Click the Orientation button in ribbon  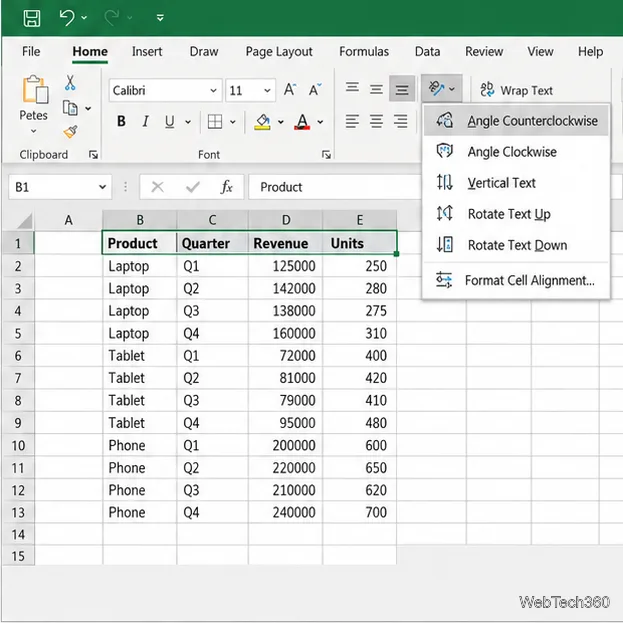(x=441, y=89)
